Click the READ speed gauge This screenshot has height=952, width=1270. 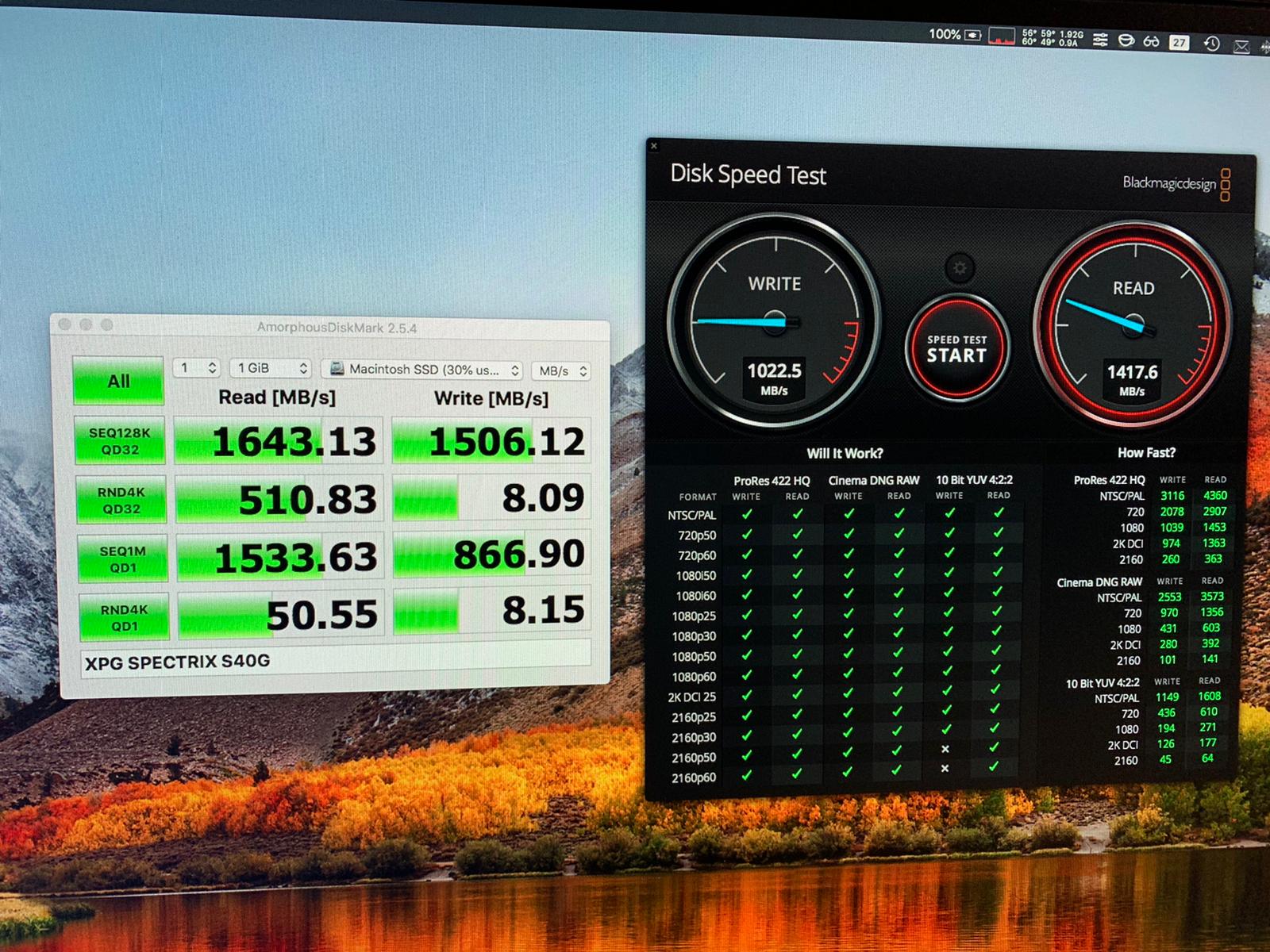[x=1133, y=323]
